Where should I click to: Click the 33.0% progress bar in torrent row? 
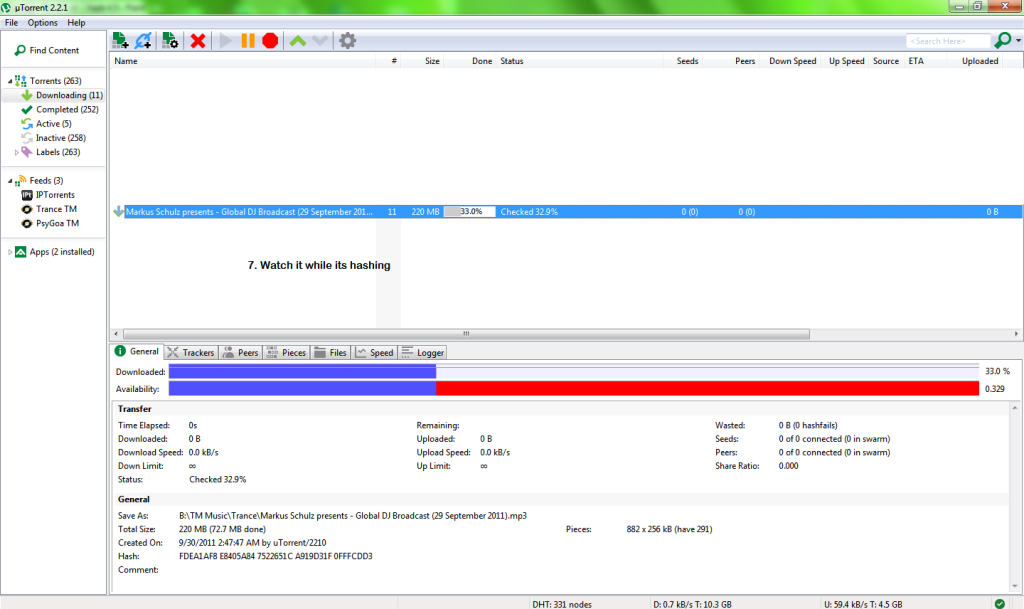470,211
